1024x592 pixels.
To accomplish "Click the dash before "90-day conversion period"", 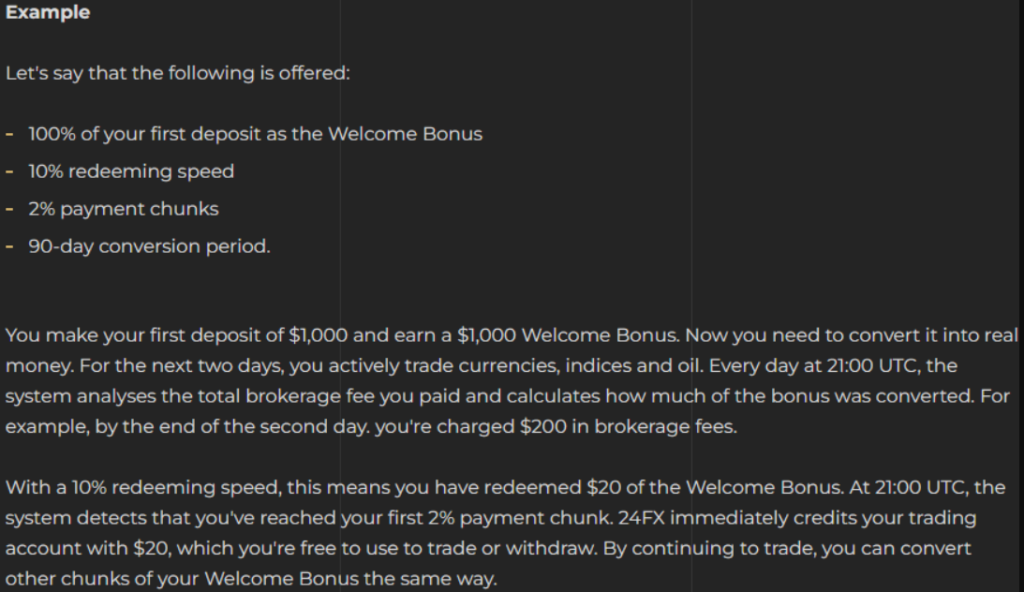I will [x=9, y=246].
